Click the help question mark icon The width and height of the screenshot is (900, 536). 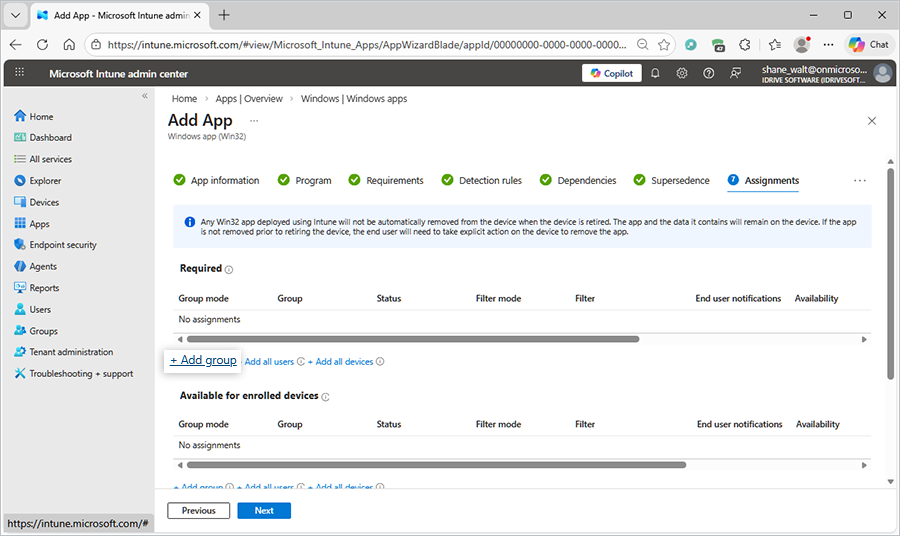tap(709, 73)
